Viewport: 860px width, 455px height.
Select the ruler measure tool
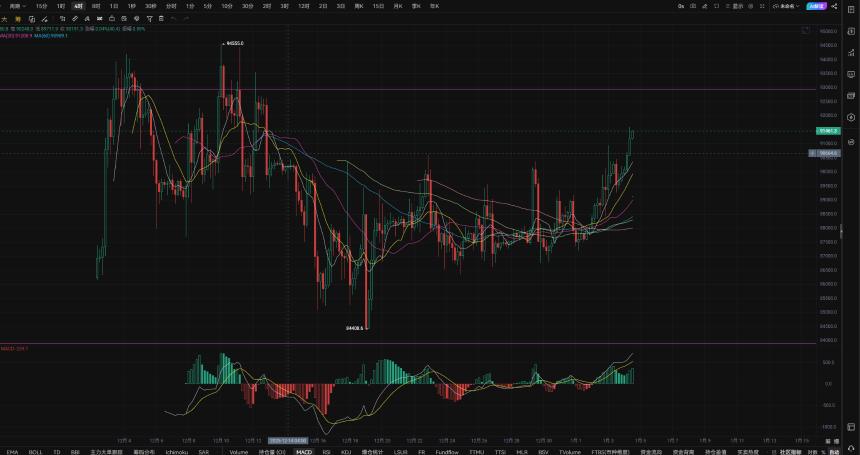[x=75, y=19]
